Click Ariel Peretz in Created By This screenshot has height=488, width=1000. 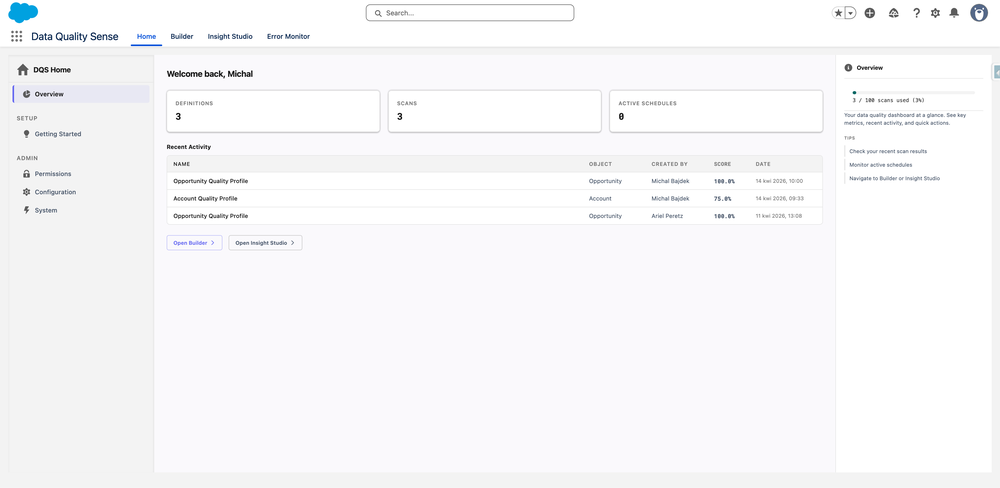[x=668, y=216]
